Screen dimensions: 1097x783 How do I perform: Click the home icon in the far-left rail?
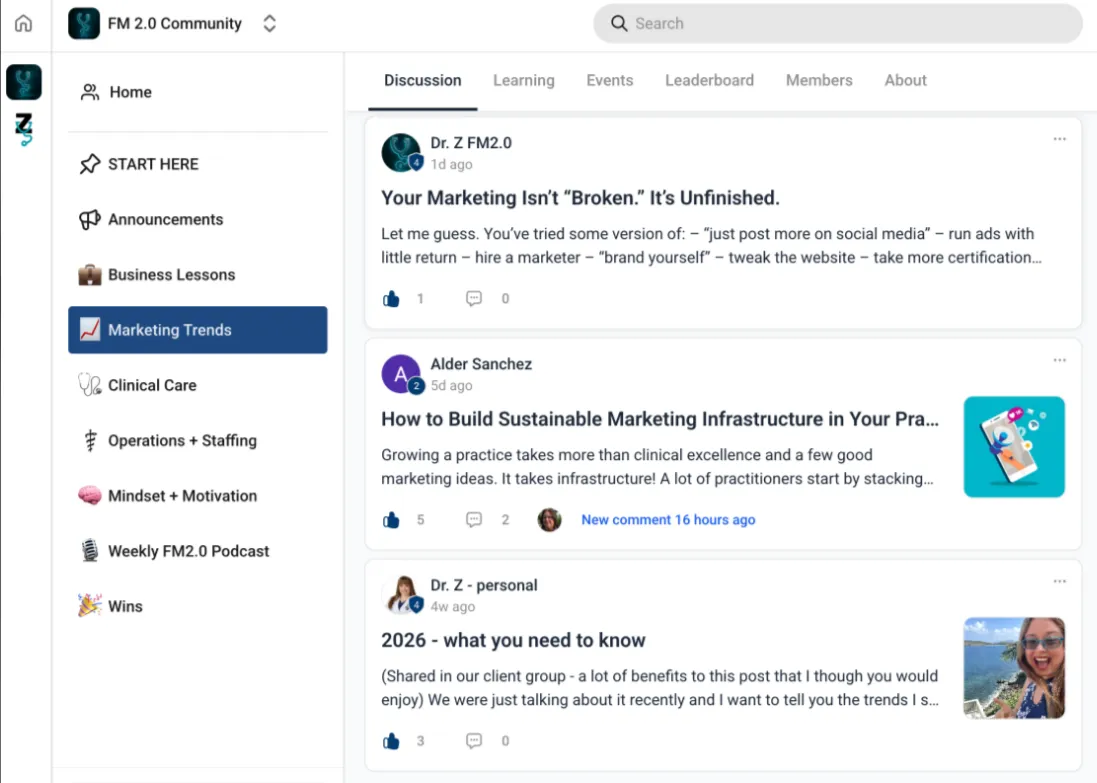click(23, 24)
